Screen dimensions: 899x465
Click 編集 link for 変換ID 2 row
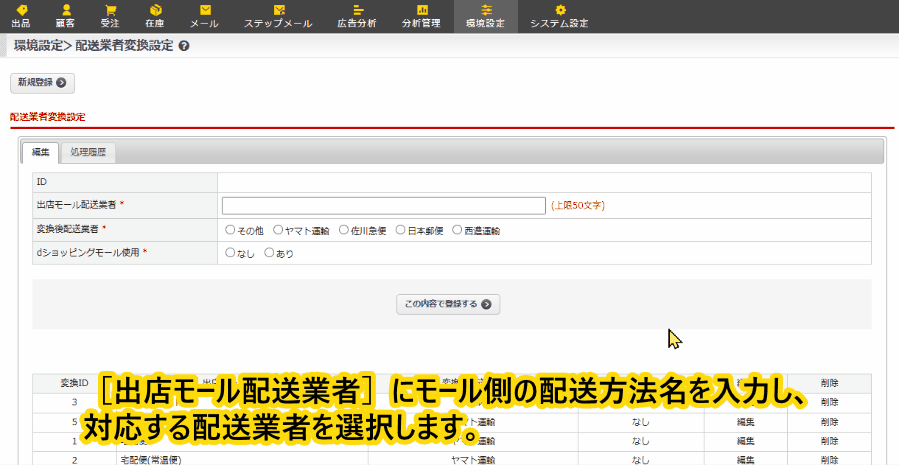tap(744, 460)
